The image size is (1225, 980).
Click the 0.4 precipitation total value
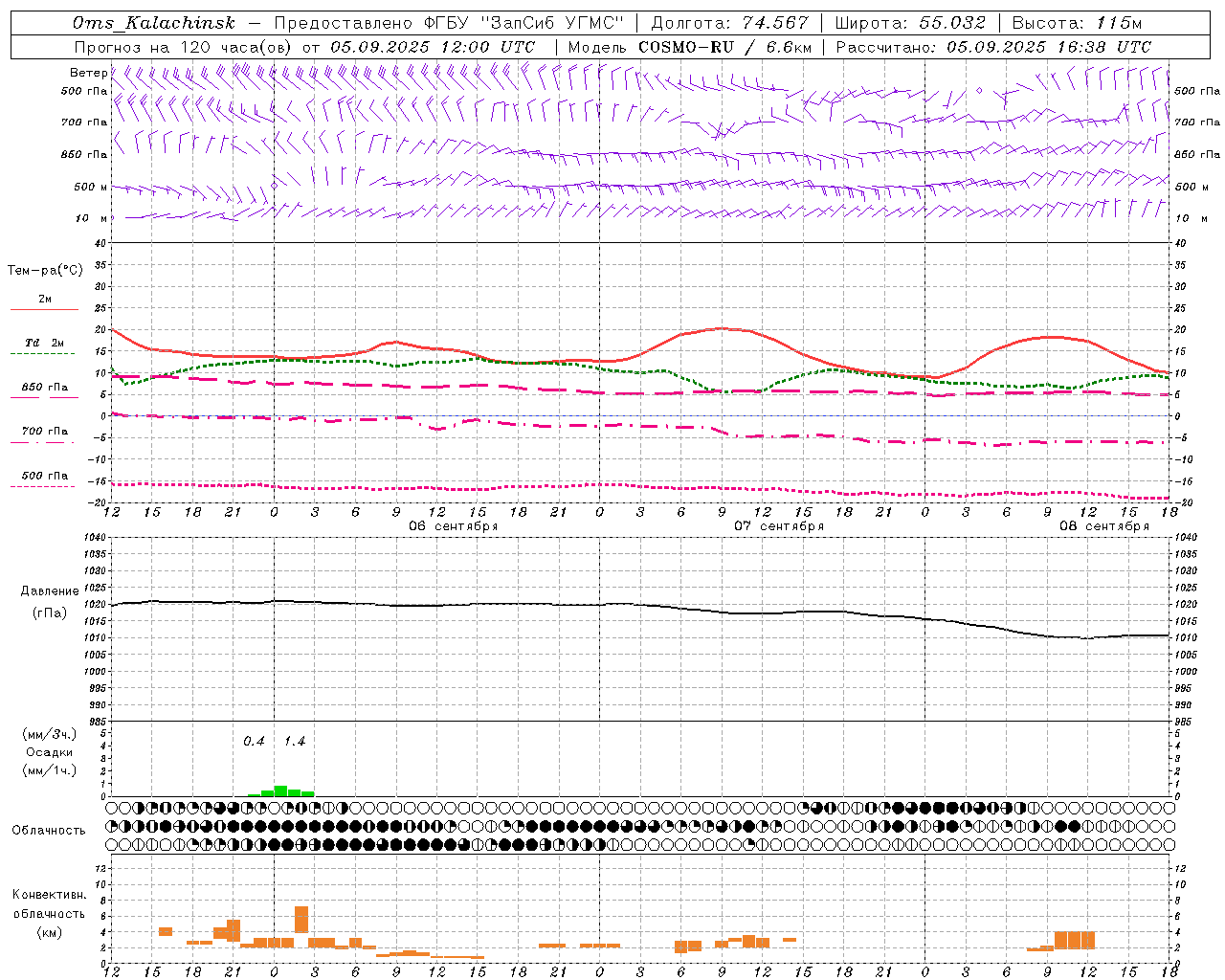[254, 742]
